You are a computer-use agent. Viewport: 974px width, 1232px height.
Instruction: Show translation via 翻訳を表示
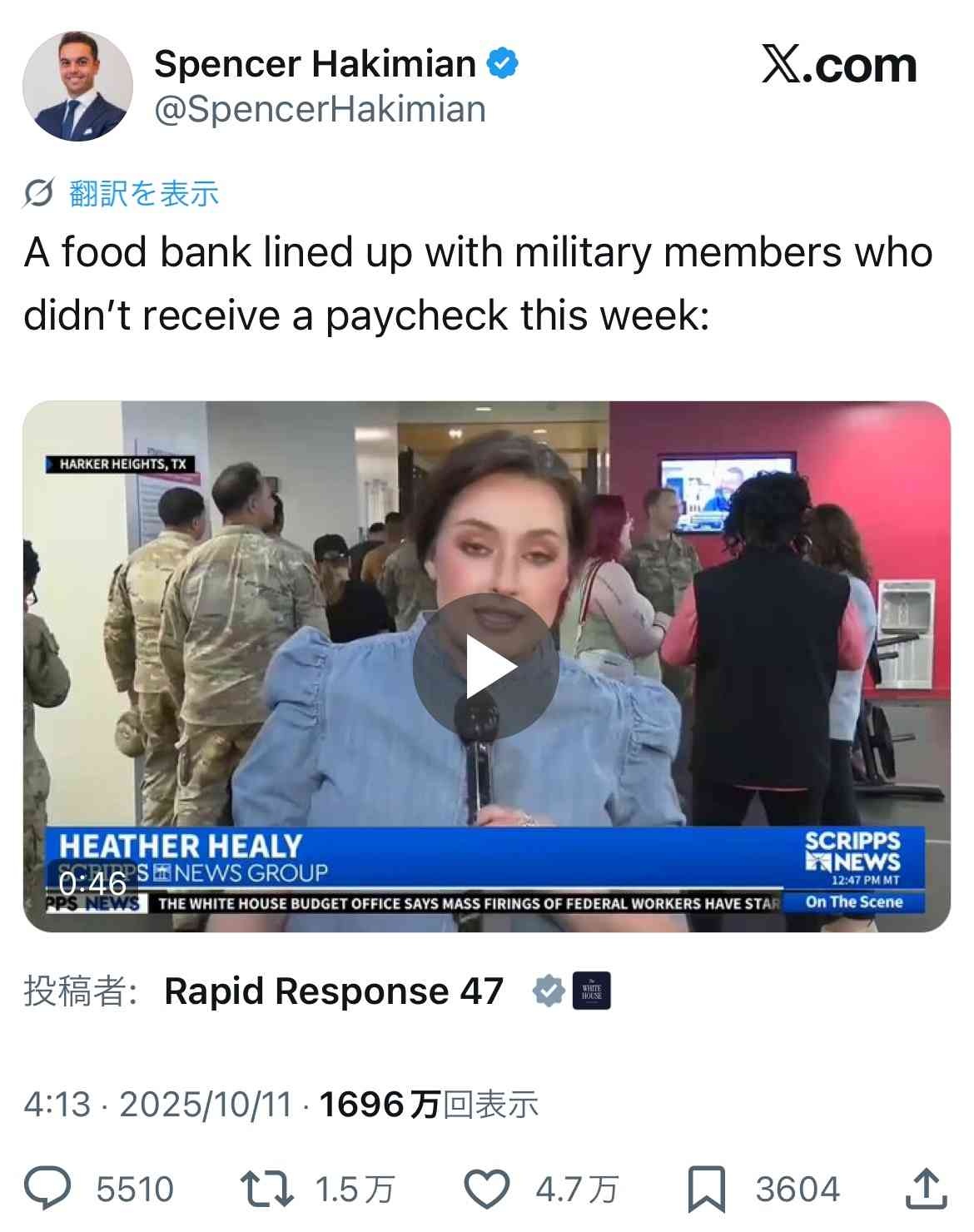[144, 193]
